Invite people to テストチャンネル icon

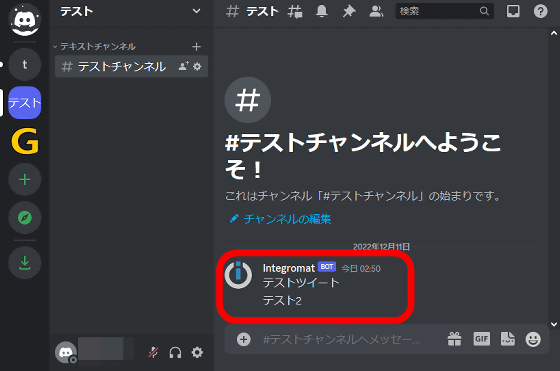[184, 66]
